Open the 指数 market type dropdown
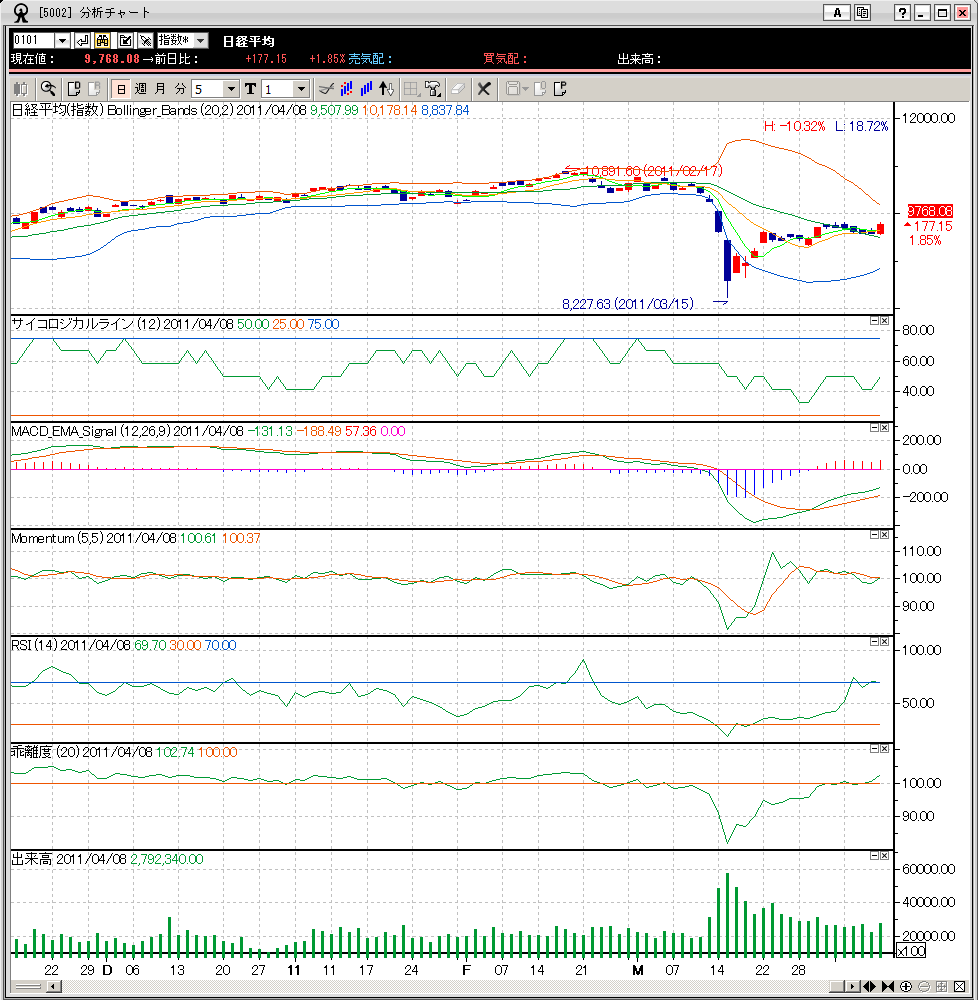Screen dimensions: 978x1000 coord(200,40)
